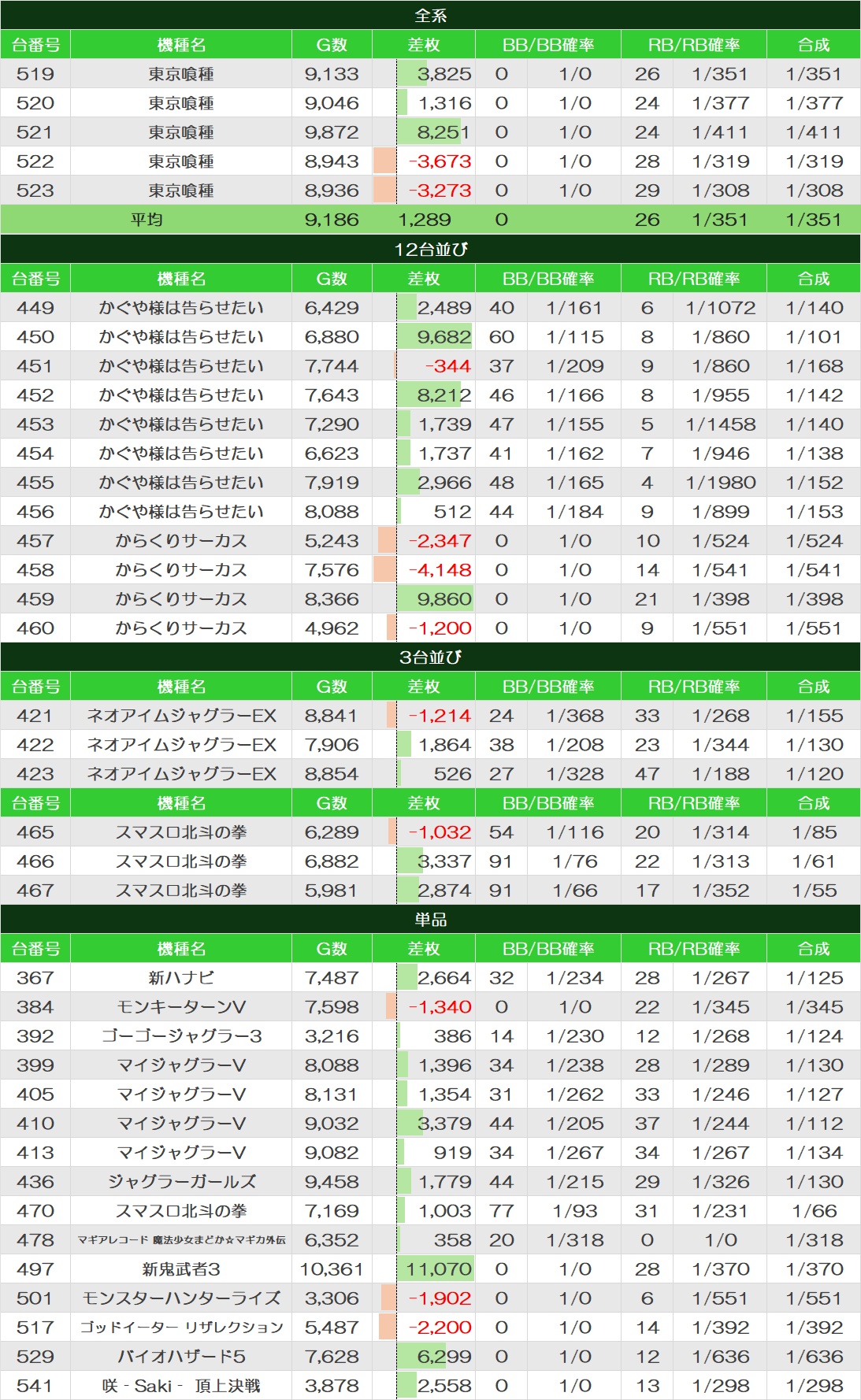Click BB/BB確率 header above スマスロ北斗の拳 rows
861x1400 pixels.
pos(548,803)
